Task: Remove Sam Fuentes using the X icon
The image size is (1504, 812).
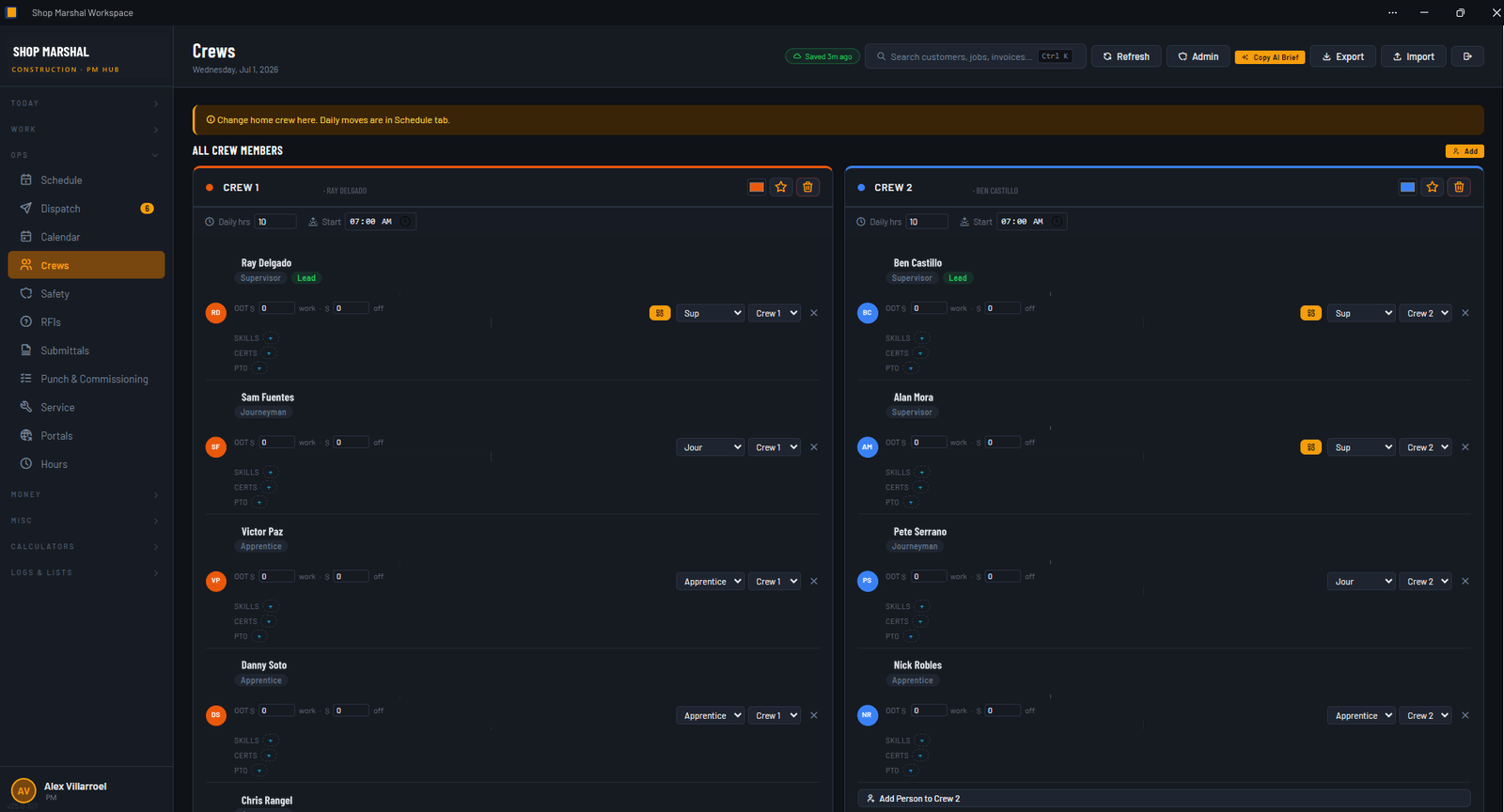Action: point(814,447)
